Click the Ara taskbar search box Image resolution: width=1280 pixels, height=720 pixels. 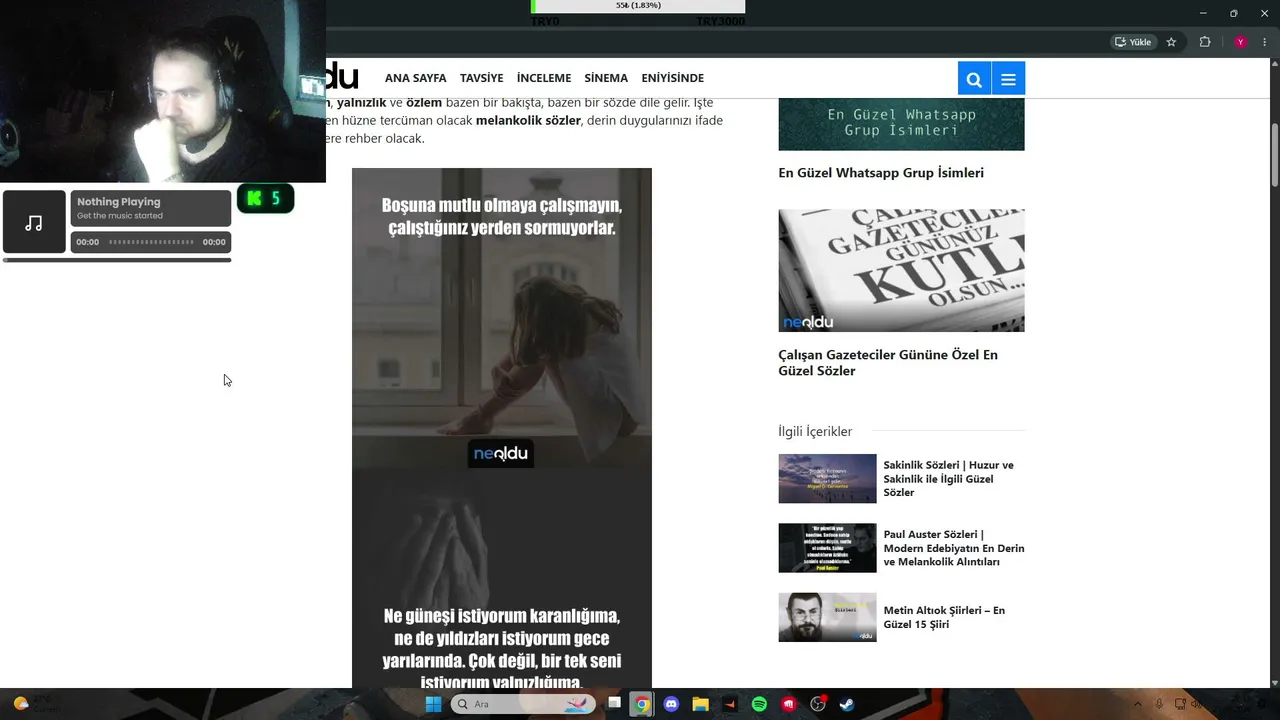[523, 704]
